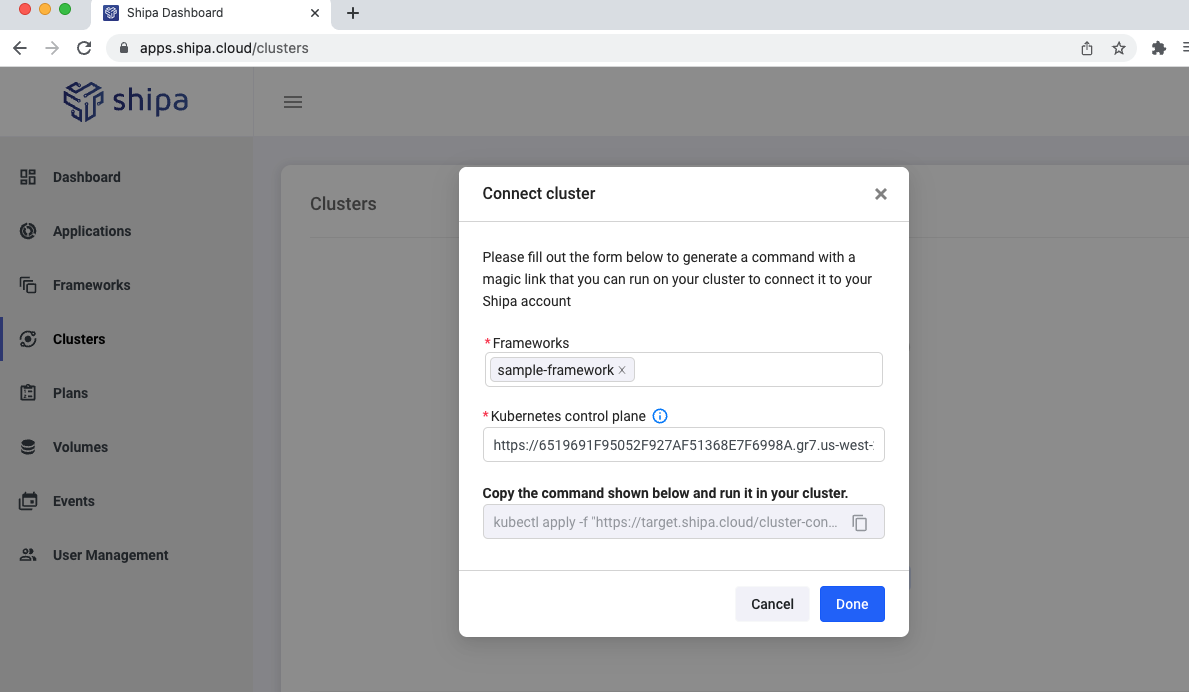Click the Cancel button
The image size is (1189, 692).
pos(772,604)
